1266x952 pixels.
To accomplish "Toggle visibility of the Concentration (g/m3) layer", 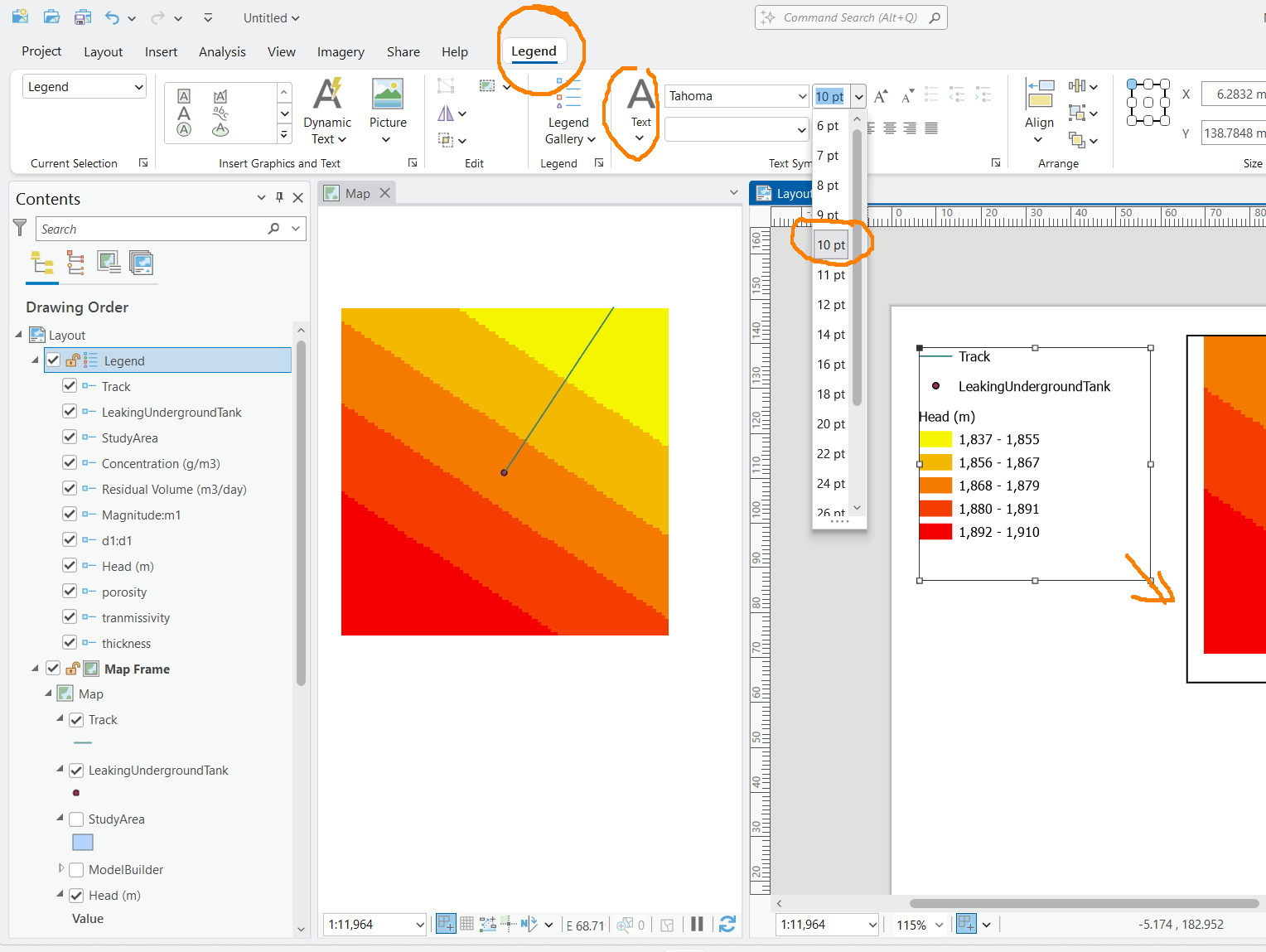I will pyautogui.click(x=70, y=463).
